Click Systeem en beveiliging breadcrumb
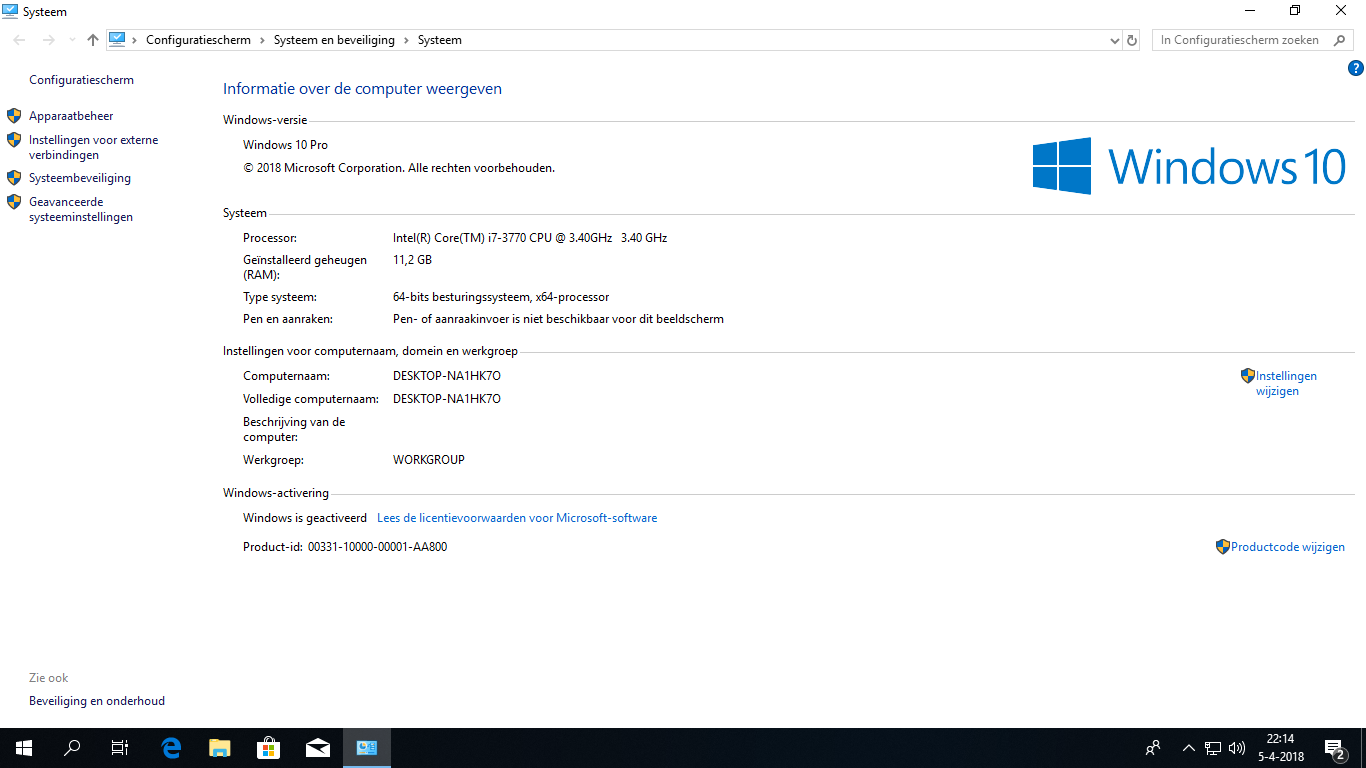 tap(334, 40)
